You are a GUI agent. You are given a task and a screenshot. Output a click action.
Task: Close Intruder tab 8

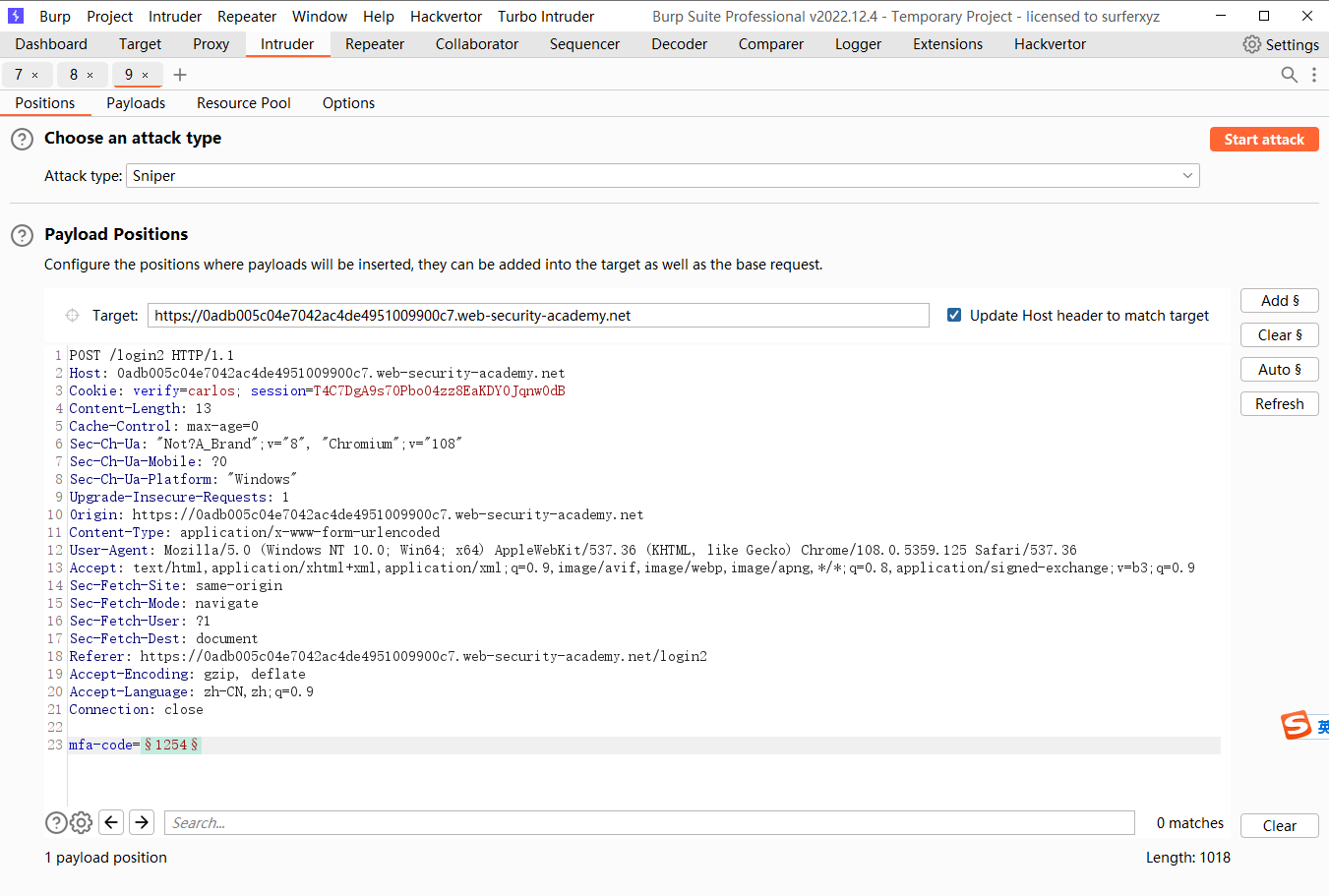pyautogui.click(x=91, y=75)
